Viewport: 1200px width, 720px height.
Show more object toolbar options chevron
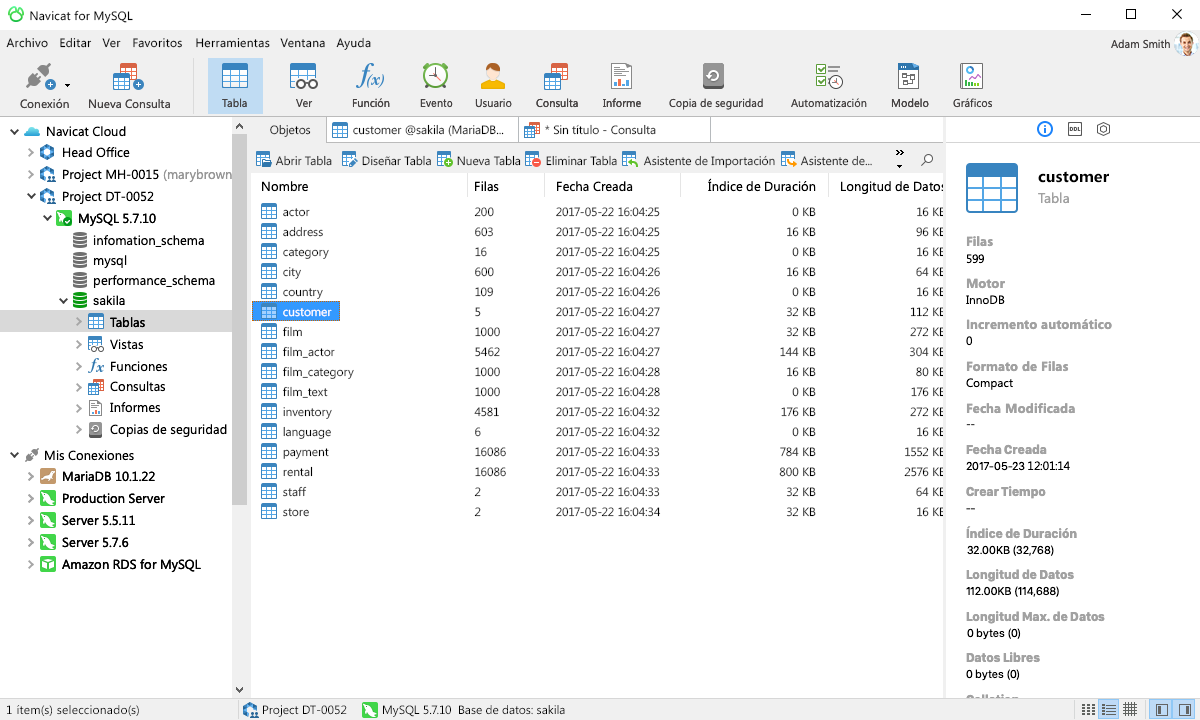click(899, 153)
